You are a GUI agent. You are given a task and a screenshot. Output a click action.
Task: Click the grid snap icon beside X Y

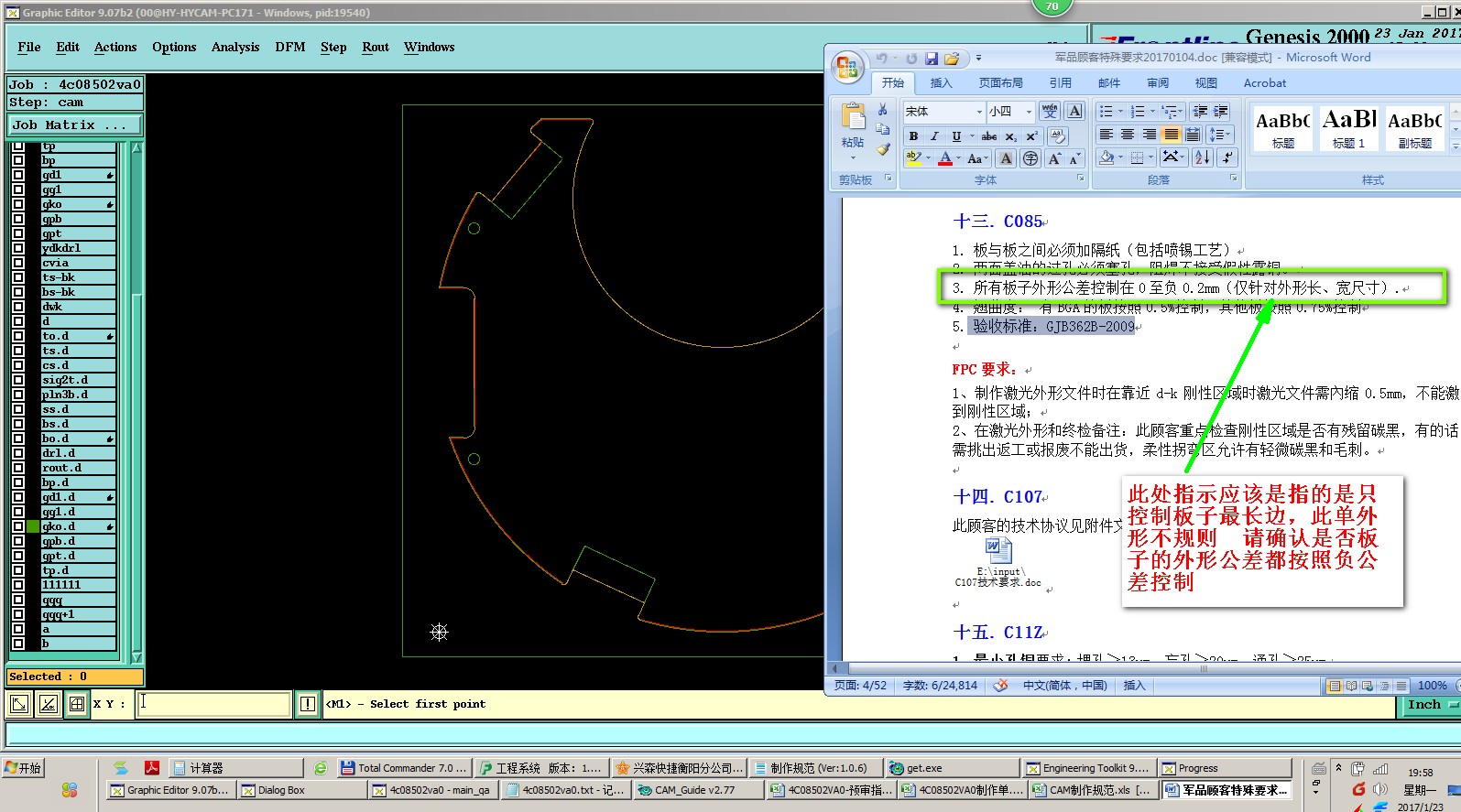point(77,704)
